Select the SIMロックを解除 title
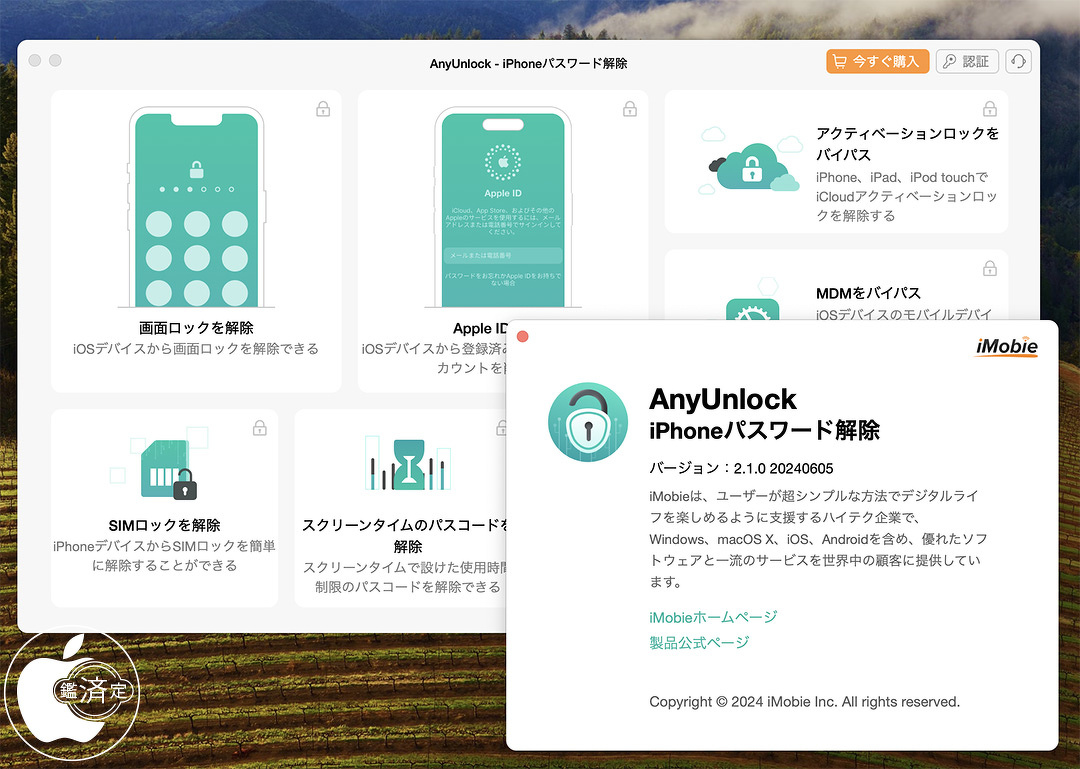1080x769 pixels. (165, 525)
